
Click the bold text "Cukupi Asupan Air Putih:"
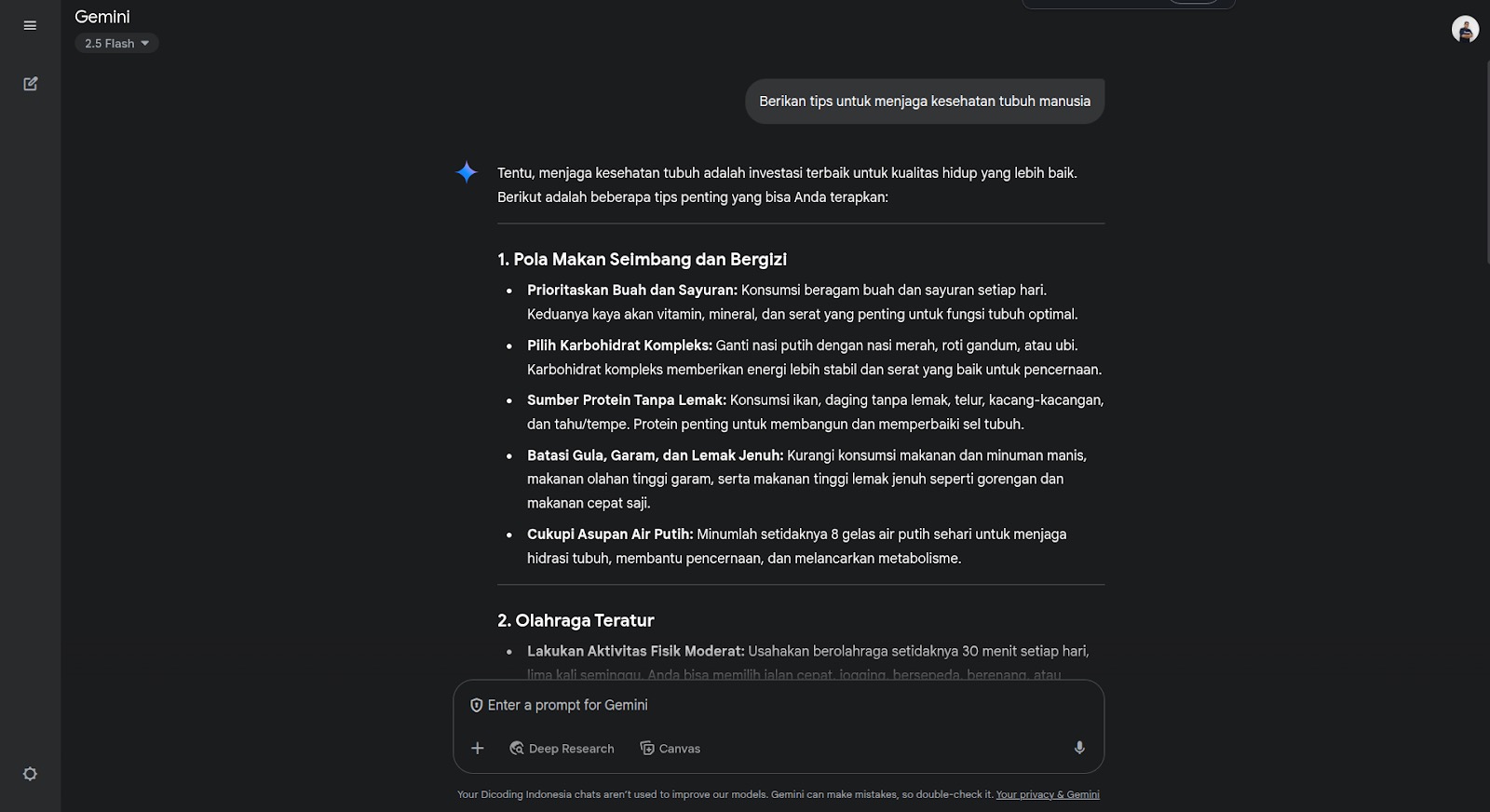610,535
